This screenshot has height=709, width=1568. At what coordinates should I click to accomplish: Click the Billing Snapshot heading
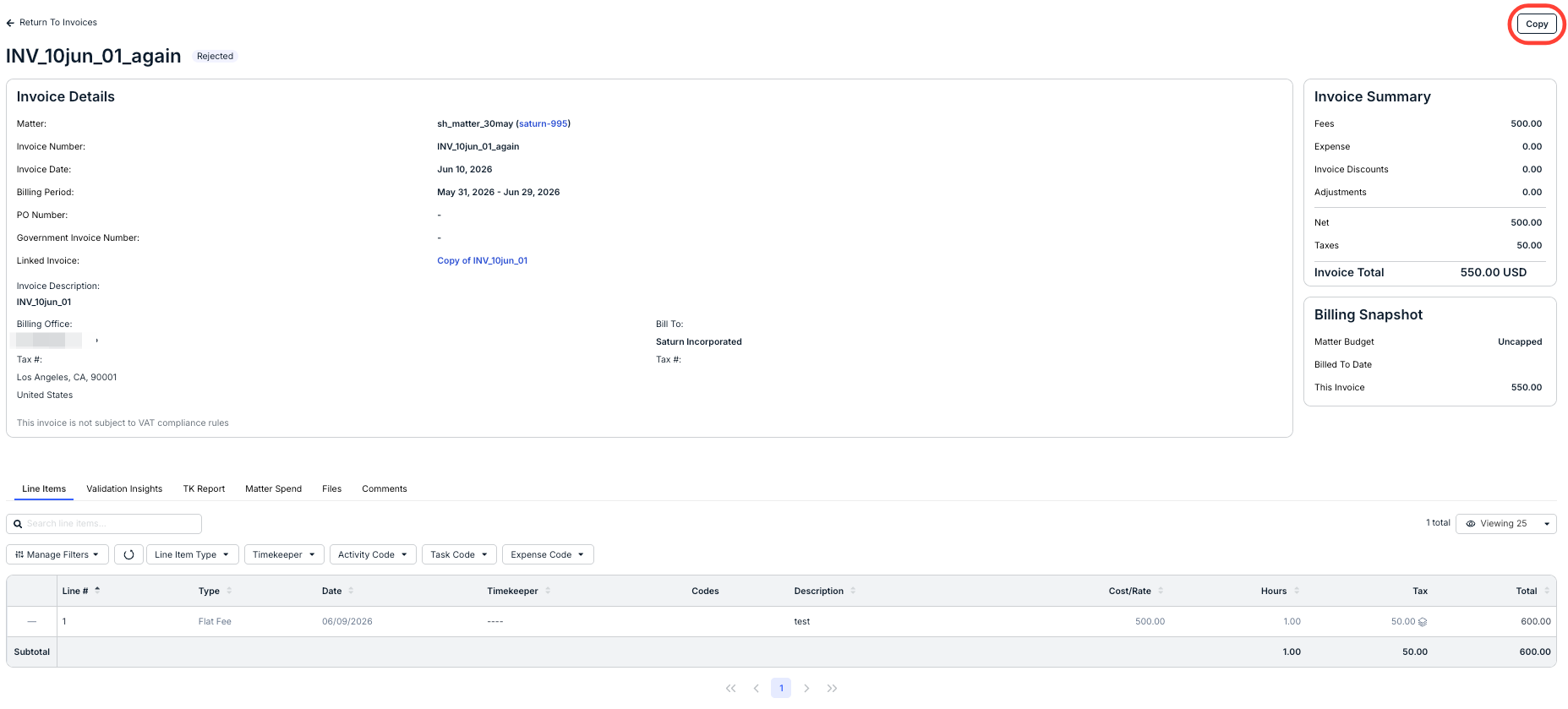[x=1368, y=315]
